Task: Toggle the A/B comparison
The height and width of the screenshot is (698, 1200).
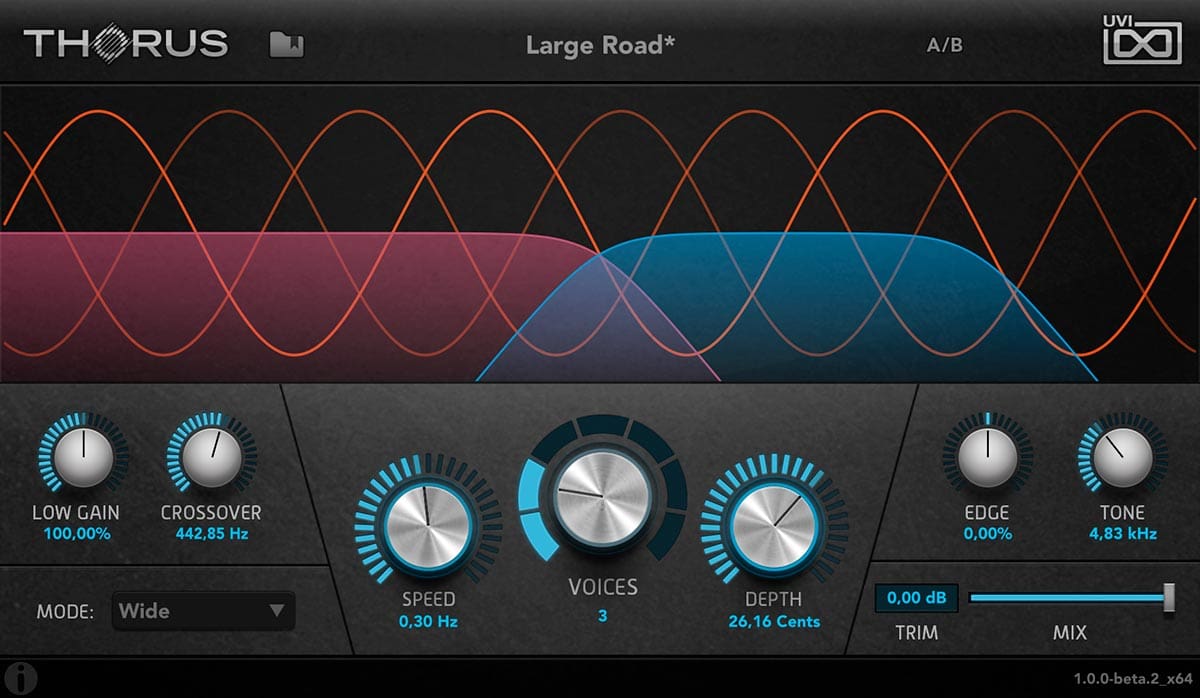Action: point(945,45)
